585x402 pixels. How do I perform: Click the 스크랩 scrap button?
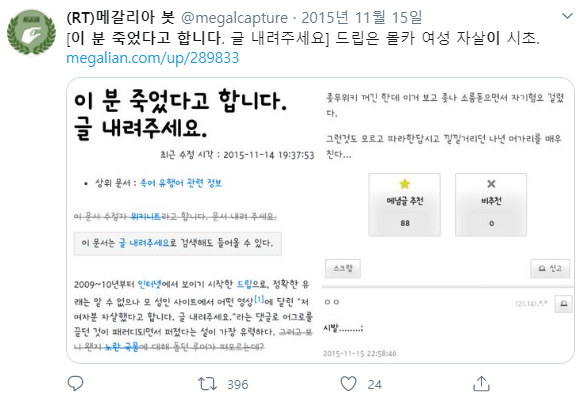click(x=343, y=268)
